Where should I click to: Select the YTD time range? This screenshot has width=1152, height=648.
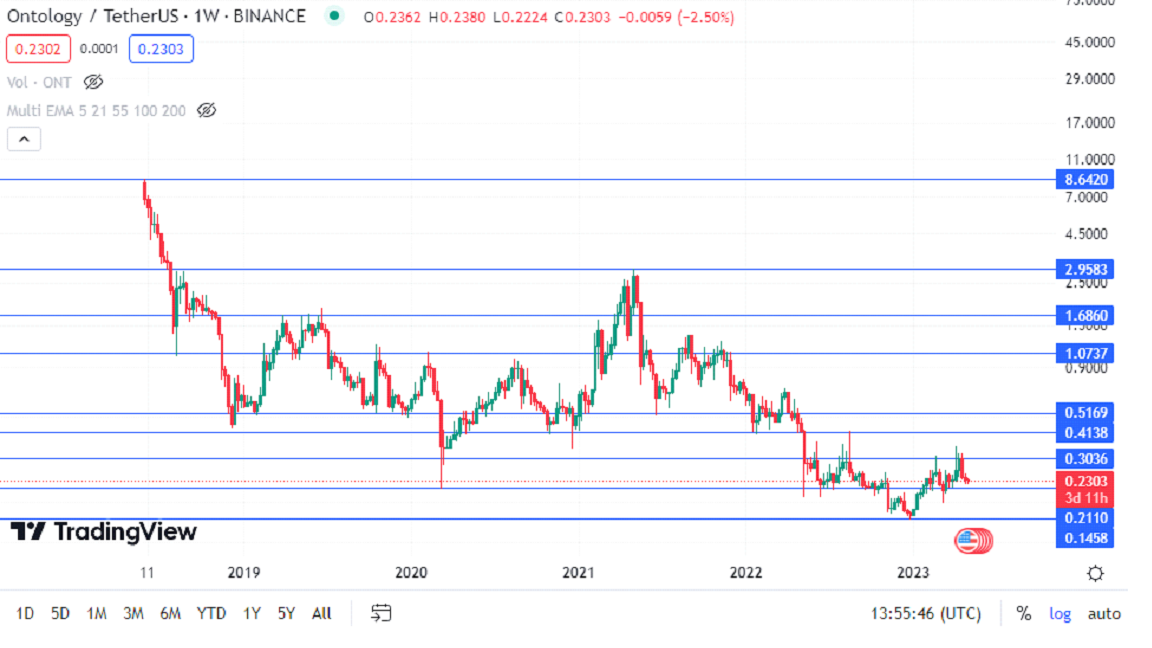tap(211, 613)
